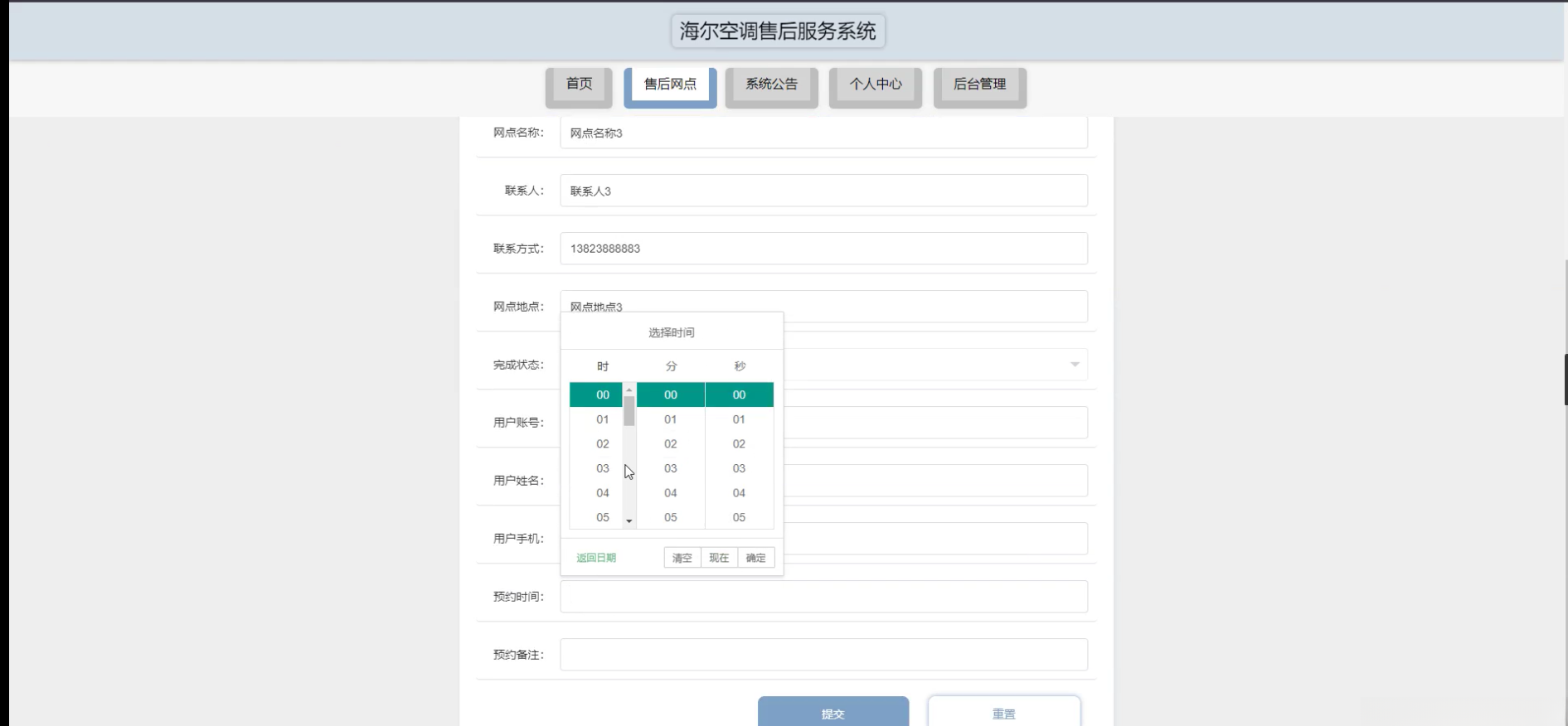This screenshot has width=1568, height=726.
Task: Click the 提交 submit button
Action: point(833,713)
